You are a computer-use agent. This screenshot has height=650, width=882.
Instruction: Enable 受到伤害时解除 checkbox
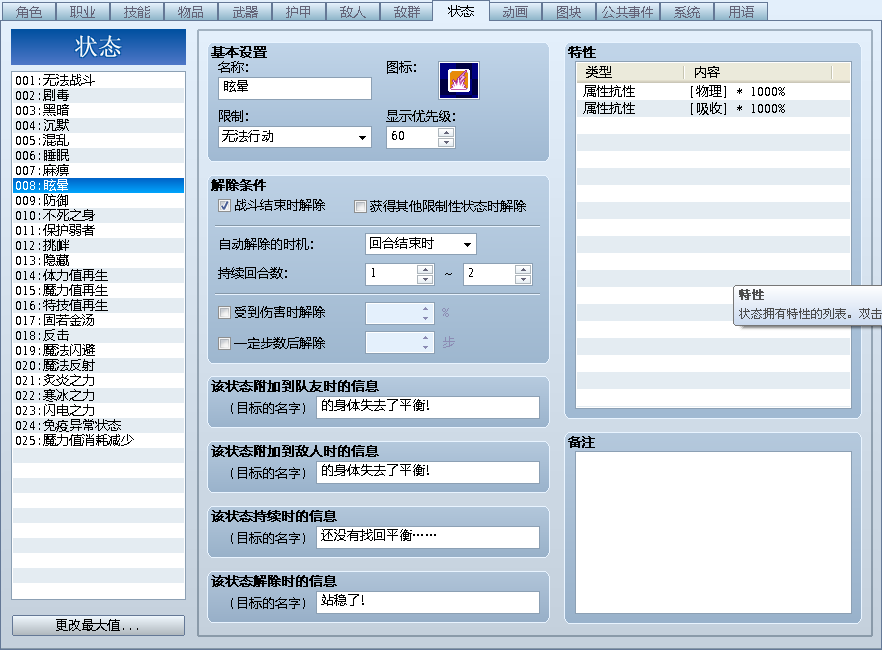(x=224, y=313)
